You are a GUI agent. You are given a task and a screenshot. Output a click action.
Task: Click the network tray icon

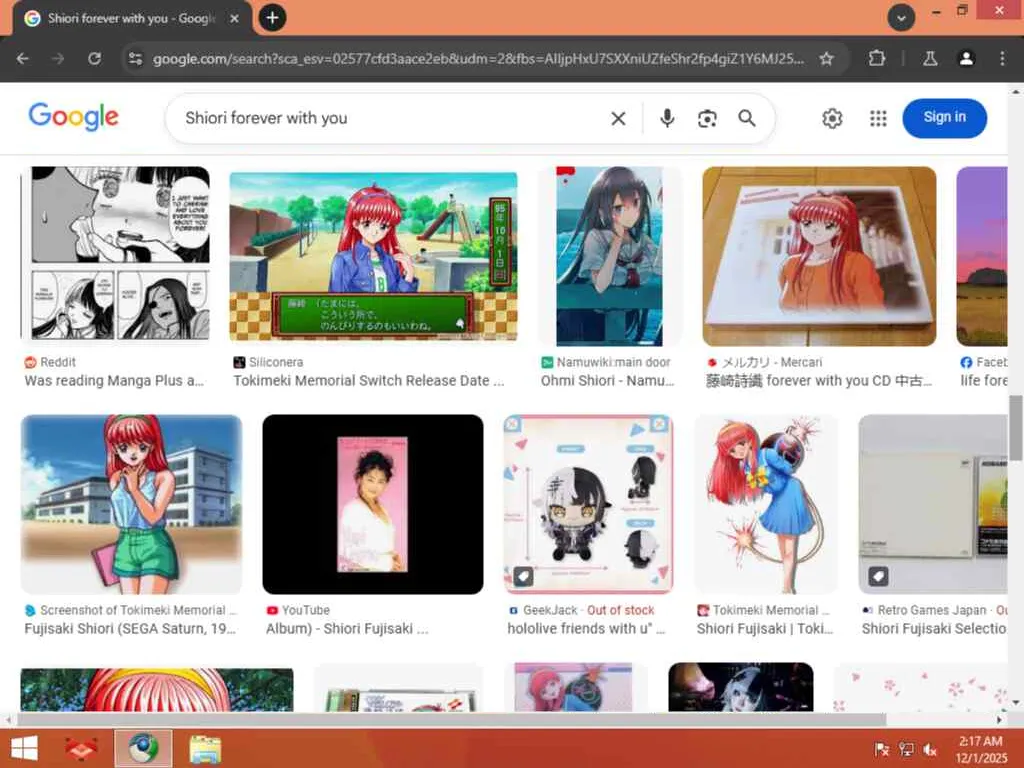[906, 750]
